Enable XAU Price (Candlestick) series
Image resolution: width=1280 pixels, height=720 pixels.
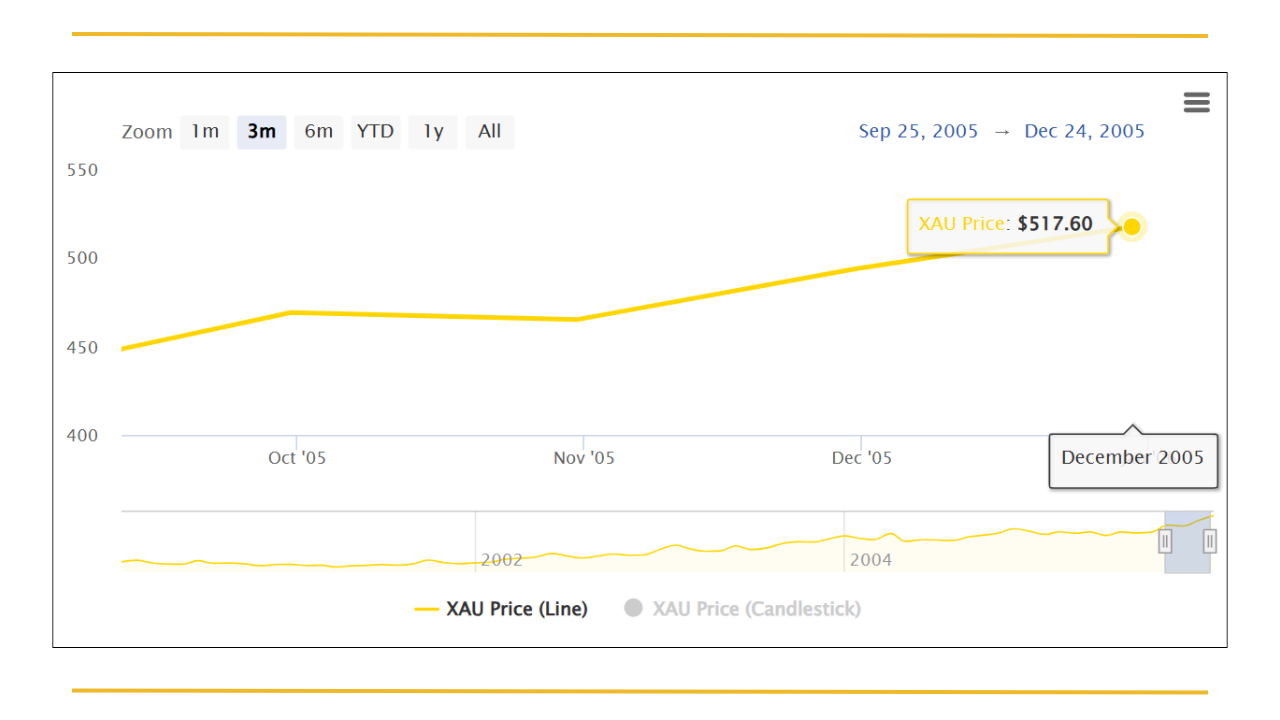tap(742, 608)
